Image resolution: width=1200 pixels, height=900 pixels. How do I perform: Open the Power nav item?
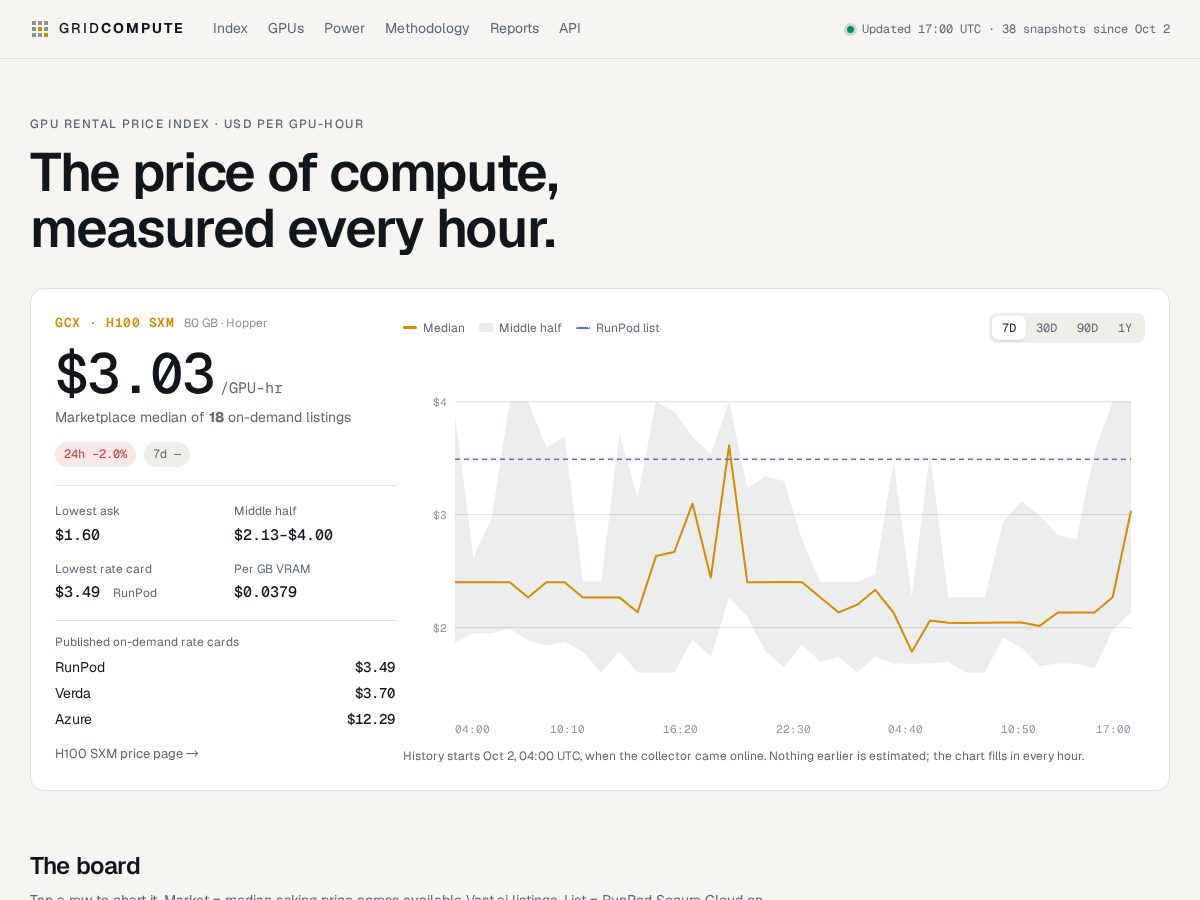344,29
